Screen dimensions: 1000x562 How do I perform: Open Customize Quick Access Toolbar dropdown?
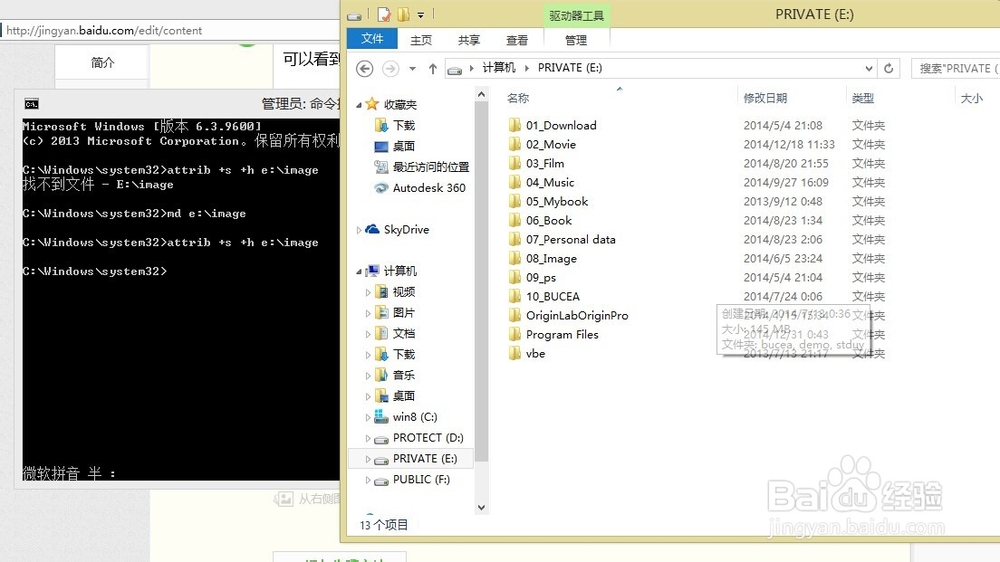click(x=420, y=15)
